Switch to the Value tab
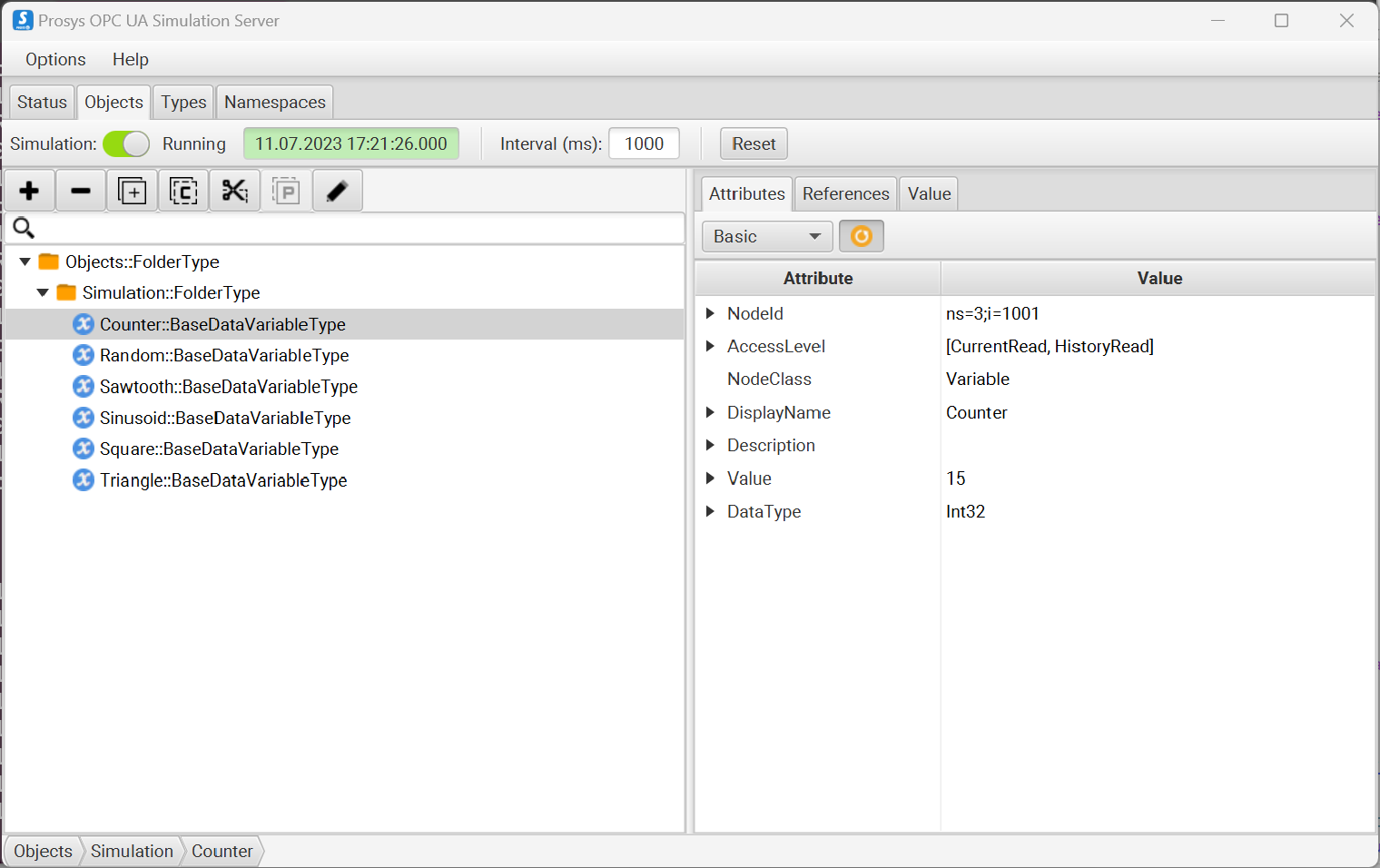Screen dimensions: 1380x868 pyautogui.click(x=930, y=193)
